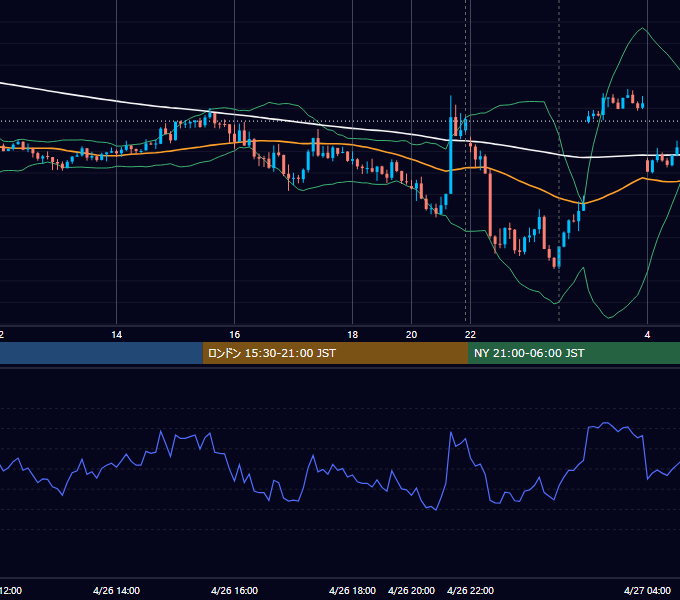680x600 pixels.
Task: Click the hour label 4 on price chart axis
Action: [647, 335]
